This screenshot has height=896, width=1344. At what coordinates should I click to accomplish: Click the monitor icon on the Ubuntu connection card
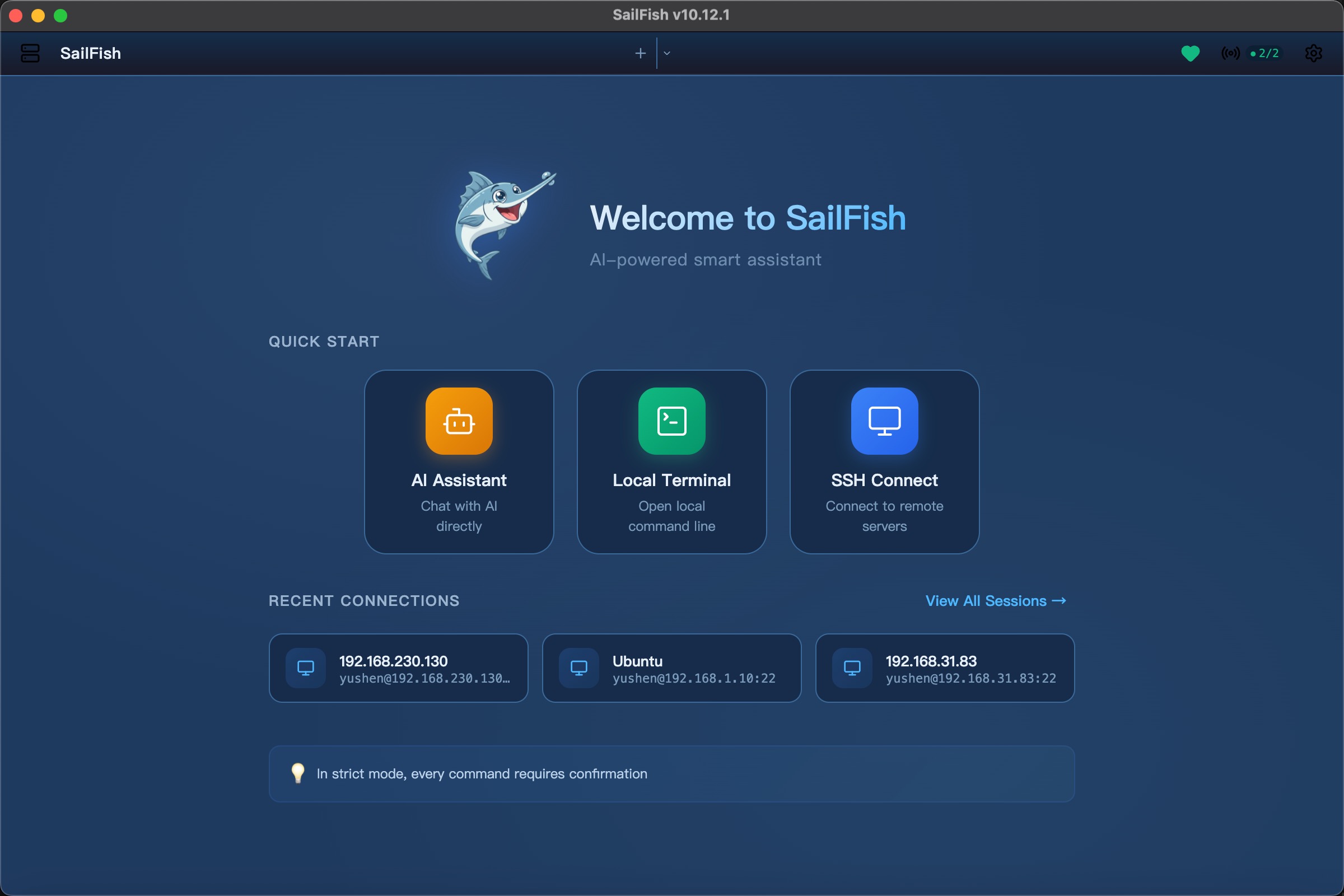(578, 668)
